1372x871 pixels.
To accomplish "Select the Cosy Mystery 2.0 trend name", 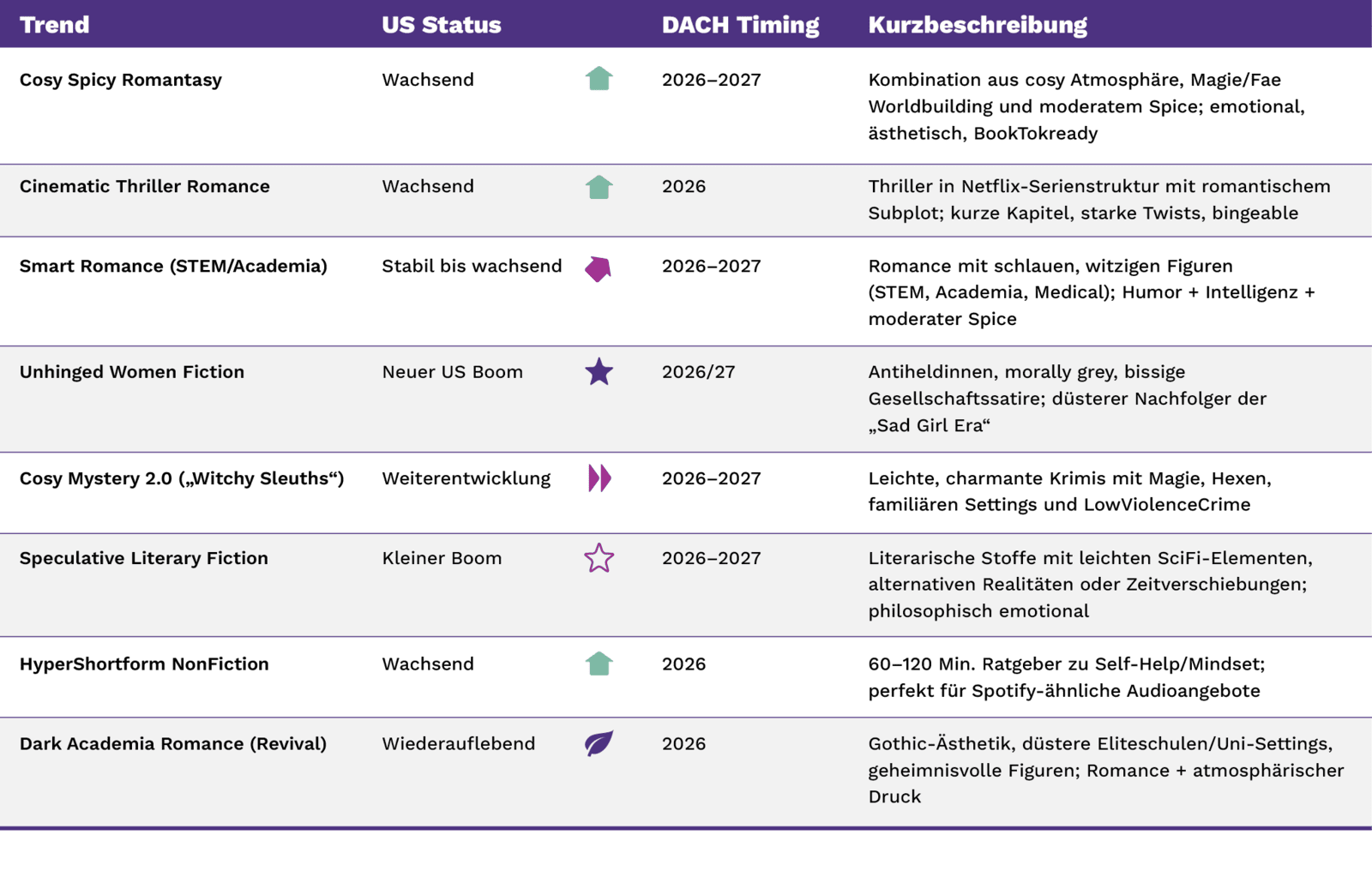I will tap(182, 478).
